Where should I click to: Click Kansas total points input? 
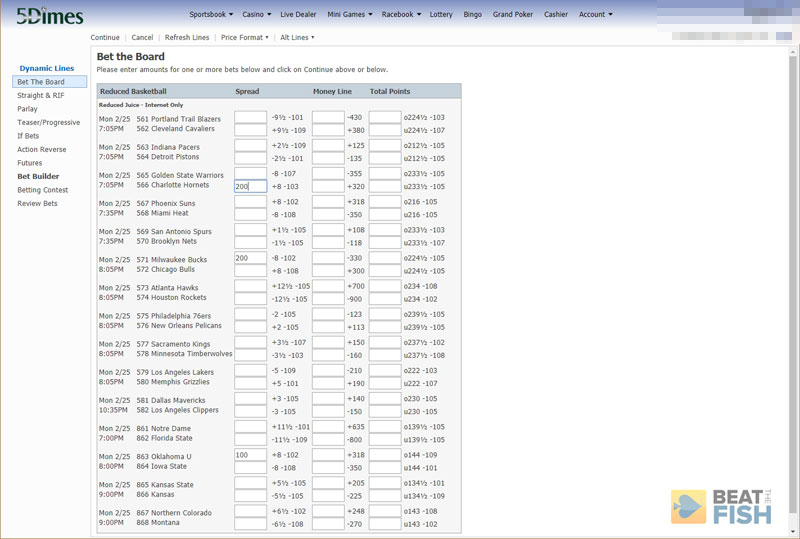tap(385, 496)
